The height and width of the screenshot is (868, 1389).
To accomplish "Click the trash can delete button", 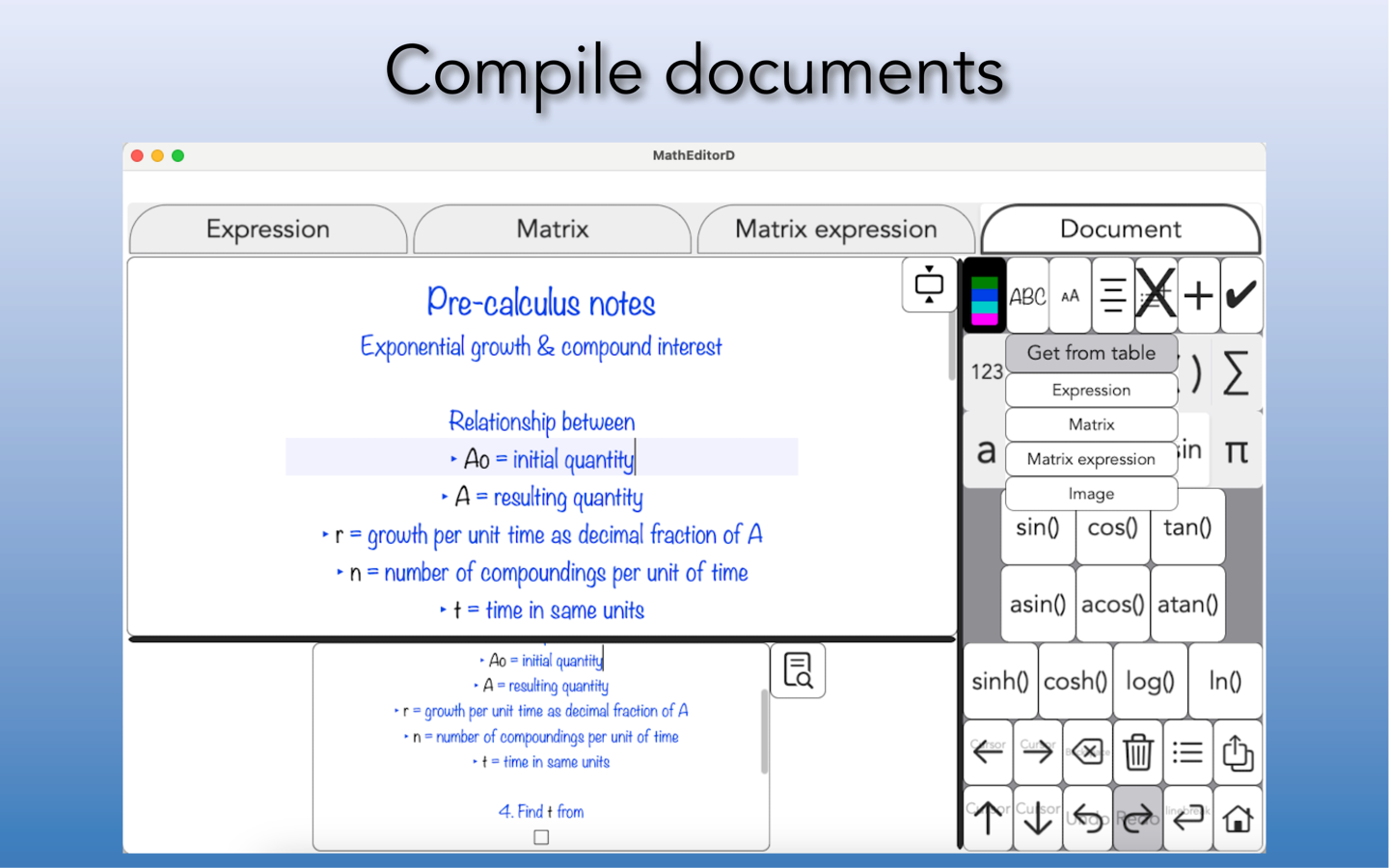I will pos(1138,751).
